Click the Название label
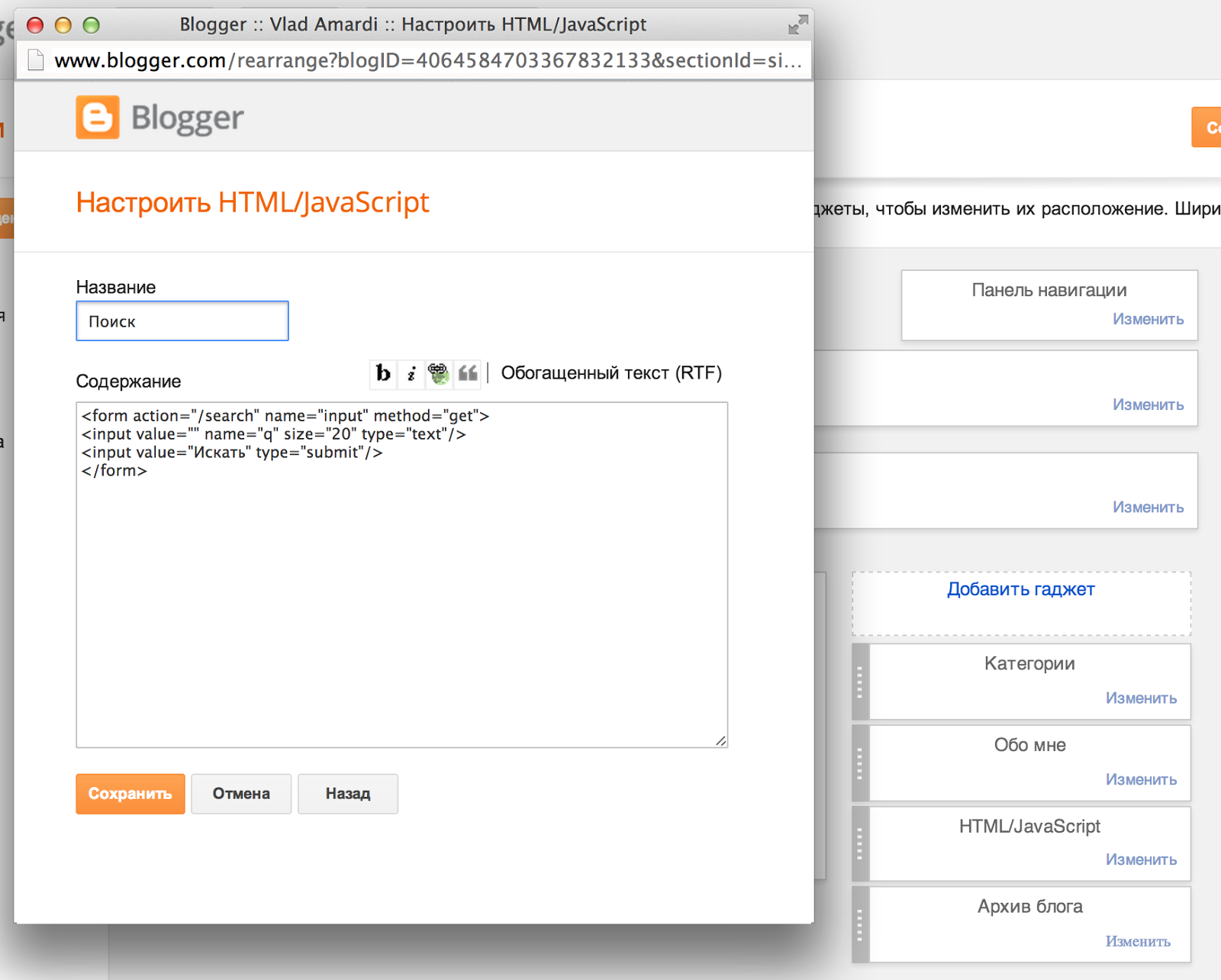1221x980 pixels. [x=116, y=288]
